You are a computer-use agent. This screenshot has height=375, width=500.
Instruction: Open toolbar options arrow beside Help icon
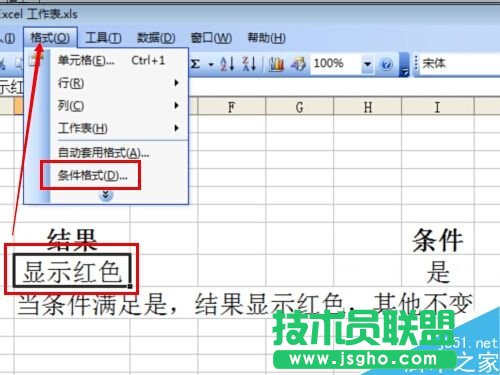coord(404,65)
